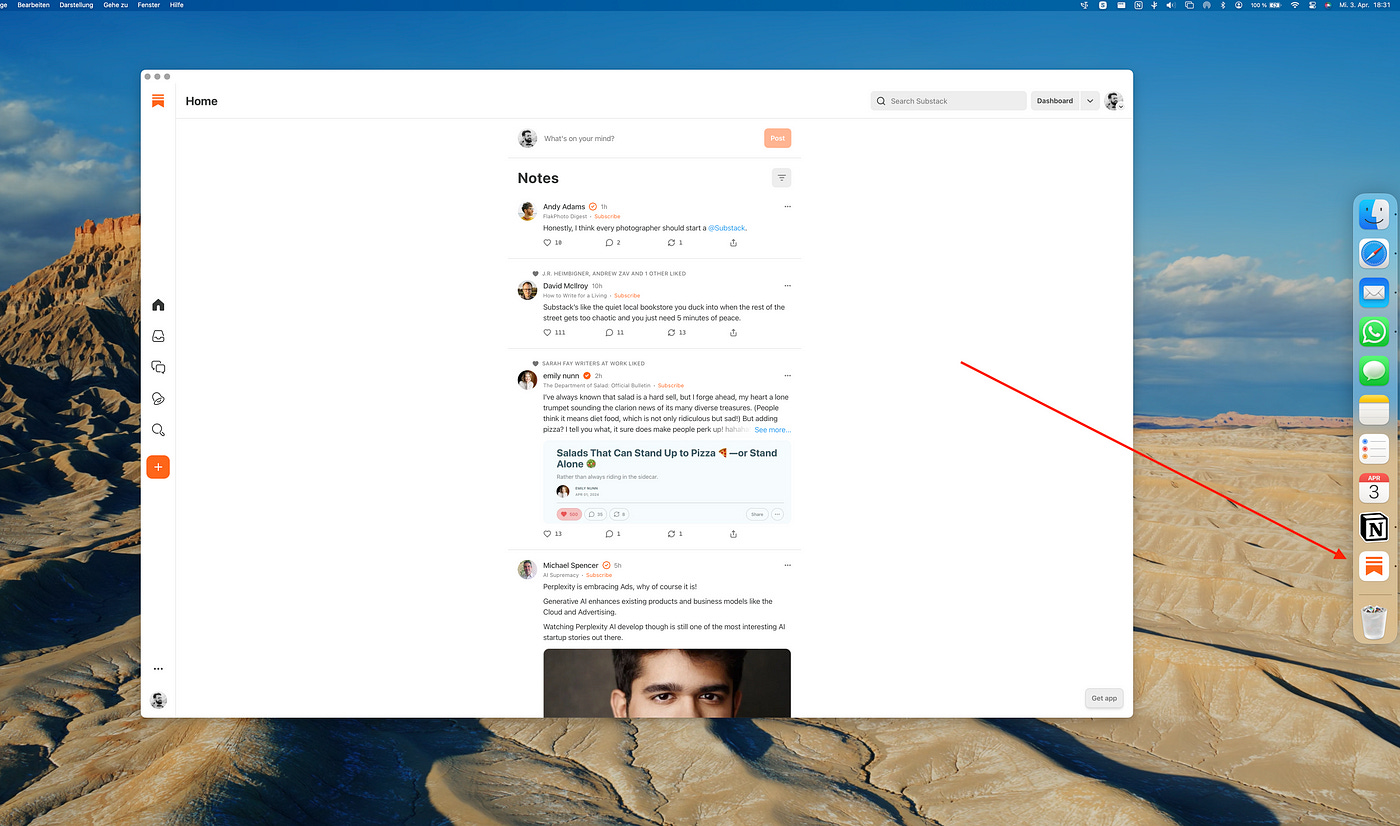Open the sidebar three-dots more menu
Image resolution: width=1400 pixels, height=826 pixels.
point(158,669)
